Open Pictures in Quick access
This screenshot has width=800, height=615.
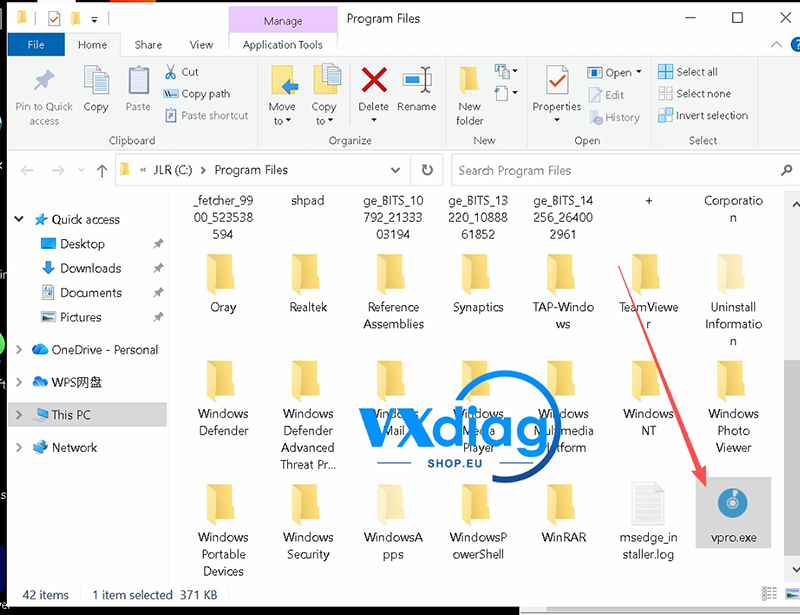tap(81, 317)
